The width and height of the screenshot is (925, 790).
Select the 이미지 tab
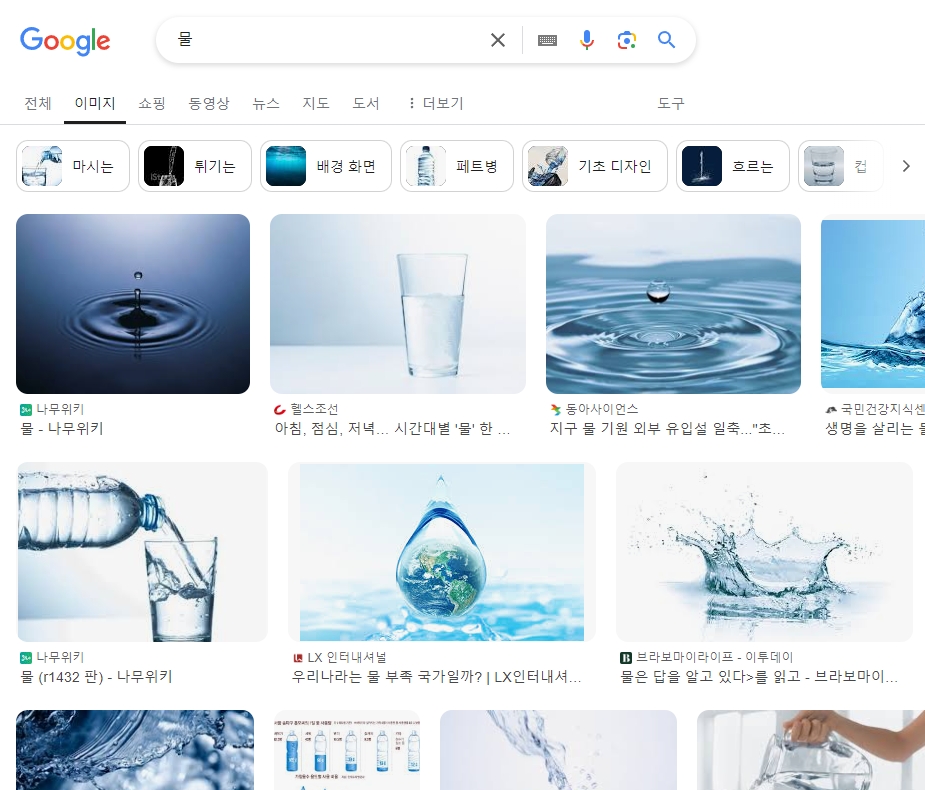pyautogui.click(x=94, y=103)
